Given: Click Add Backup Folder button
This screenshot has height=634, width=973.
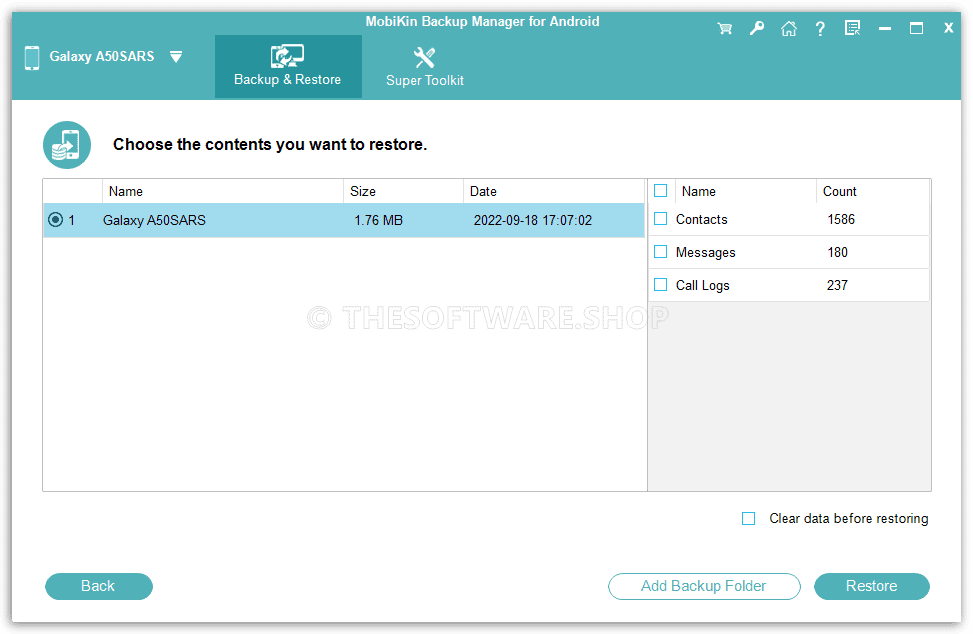Looking at the screenshot, I should 704,586.
